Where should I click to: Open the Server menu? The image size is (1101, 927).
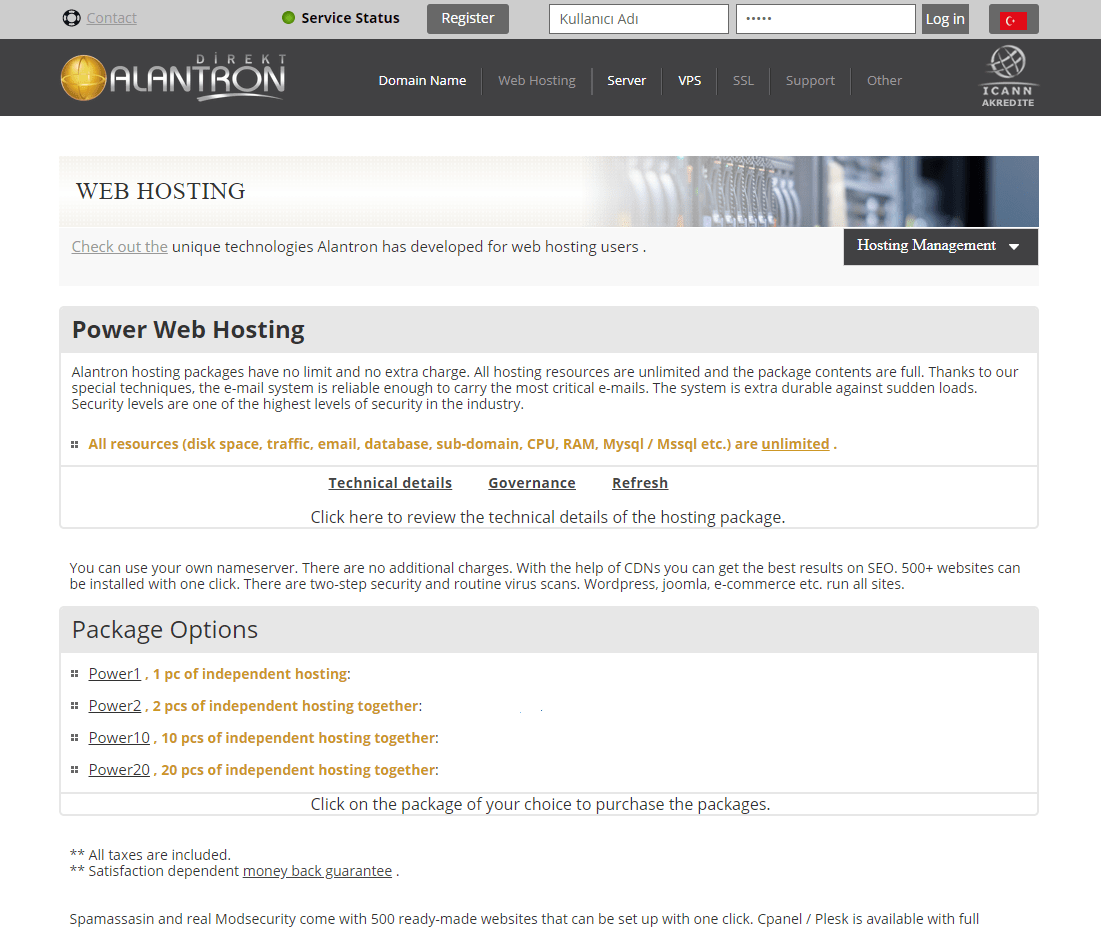coord(626,81)
